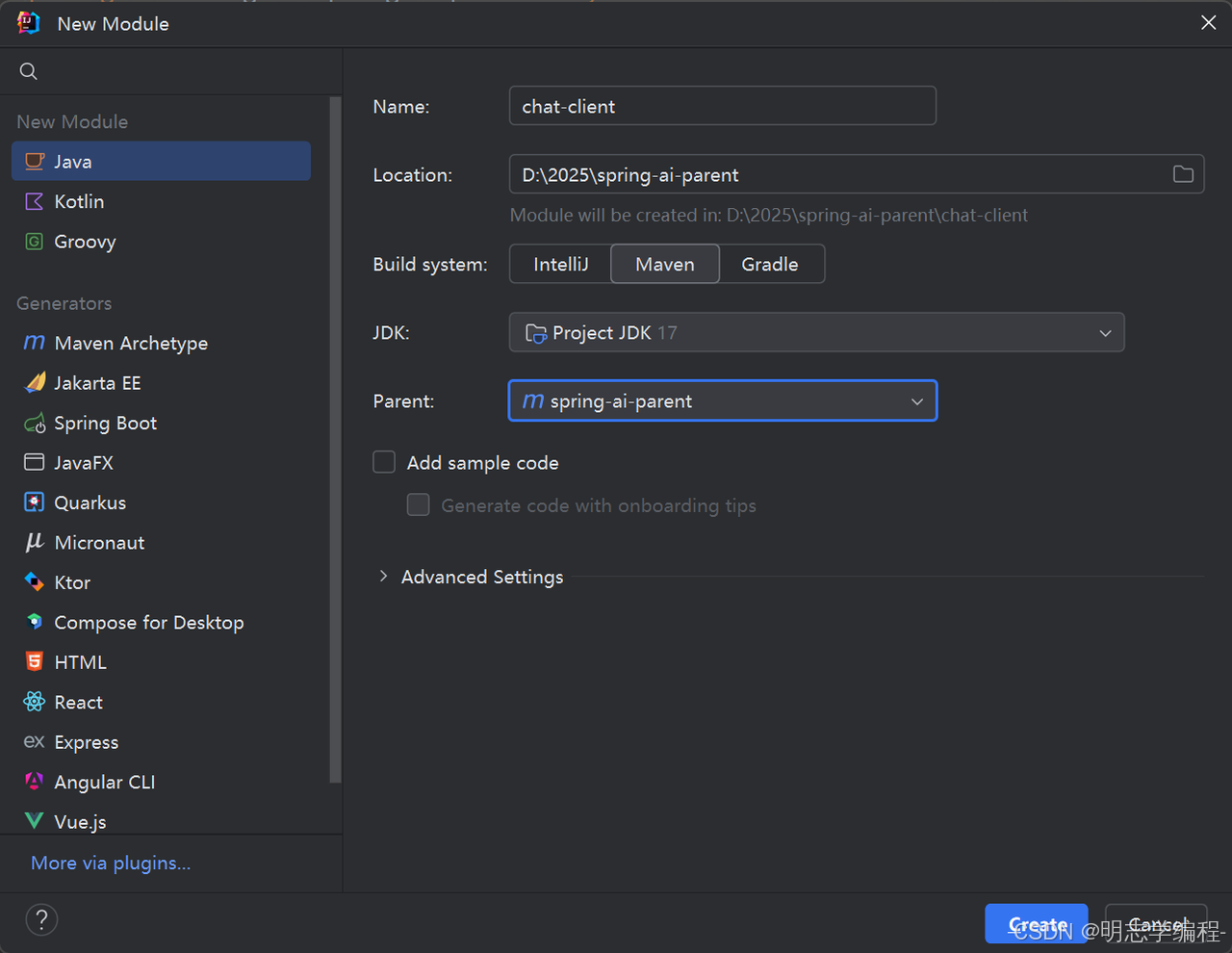Open More via plugins link
Viewport: 1232px width, 953px height.
(x=111, y=863)
